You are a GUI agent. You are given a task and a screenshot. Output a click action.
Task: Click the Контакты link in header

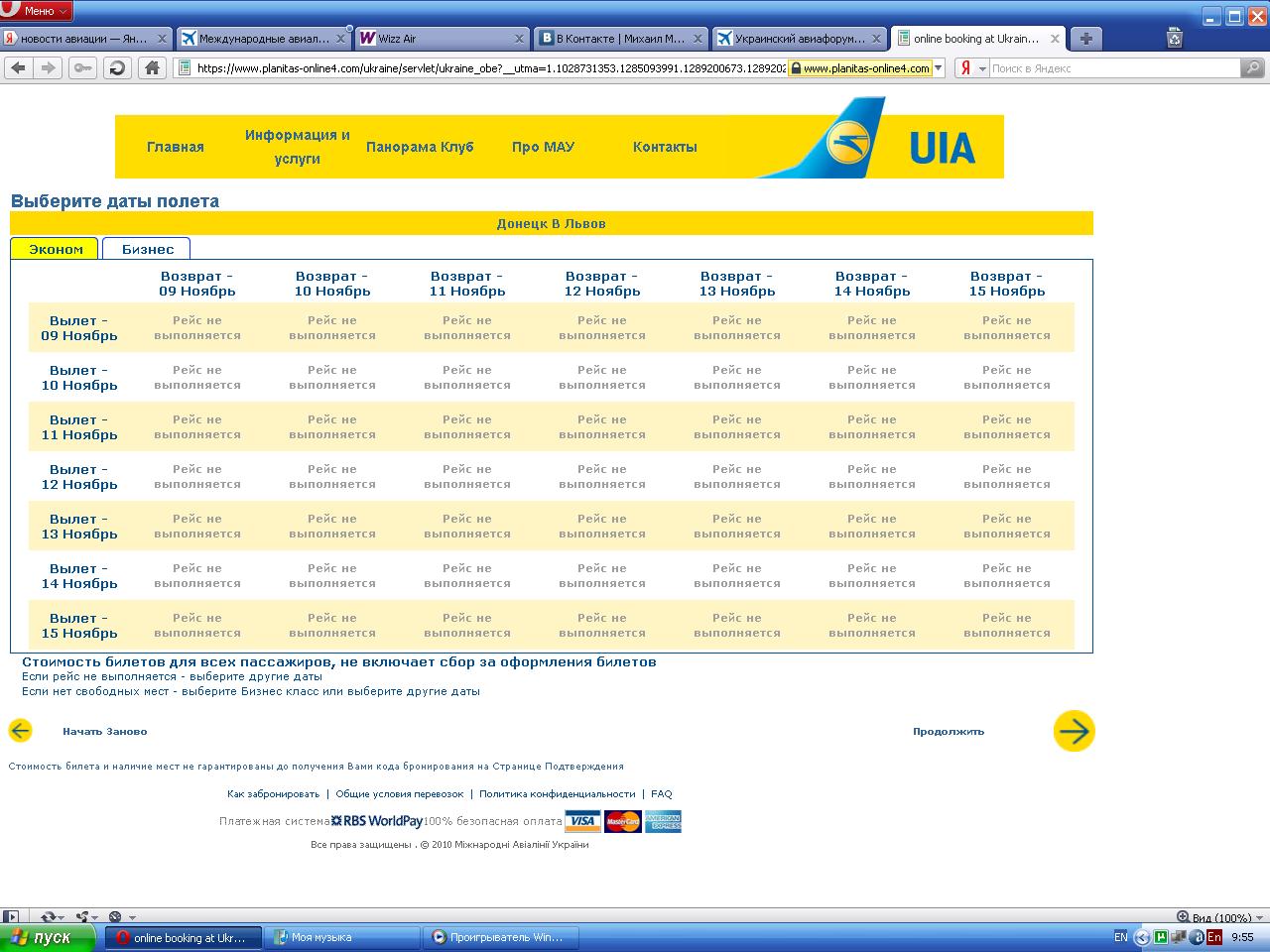point(665,147)
